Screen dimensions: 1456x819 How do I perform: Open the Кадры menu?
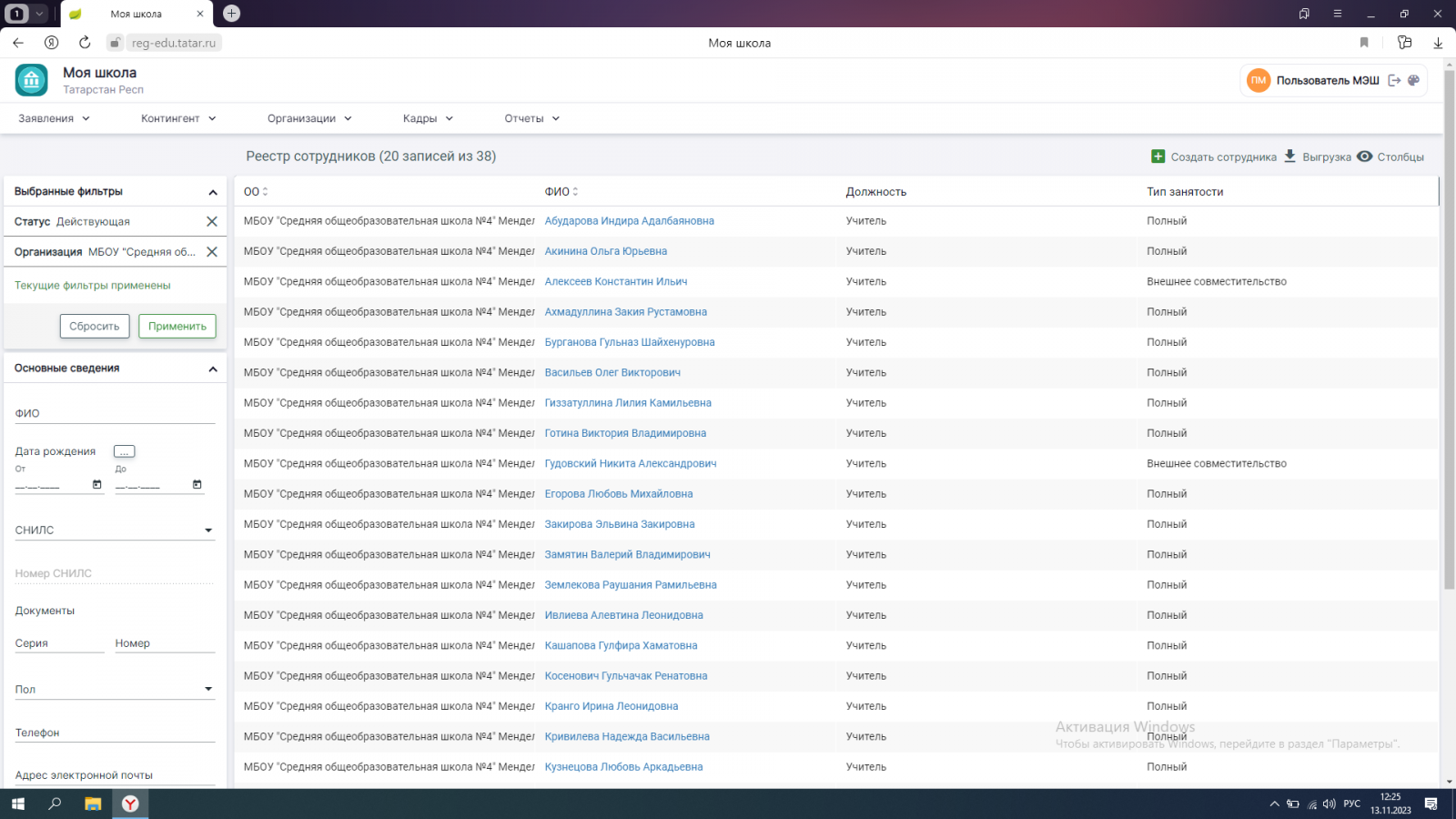pyautogui.click(x=428, y=118)
